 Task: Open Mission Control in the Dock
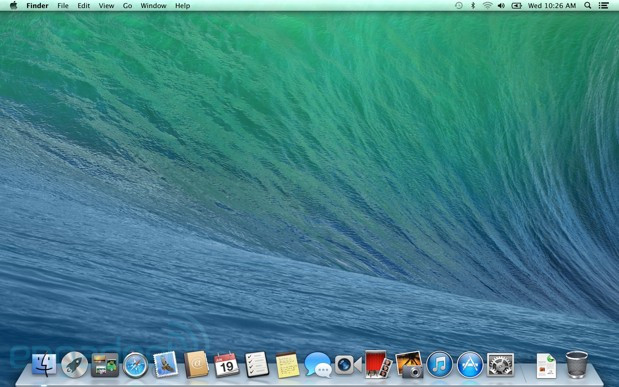pos(105,365)
